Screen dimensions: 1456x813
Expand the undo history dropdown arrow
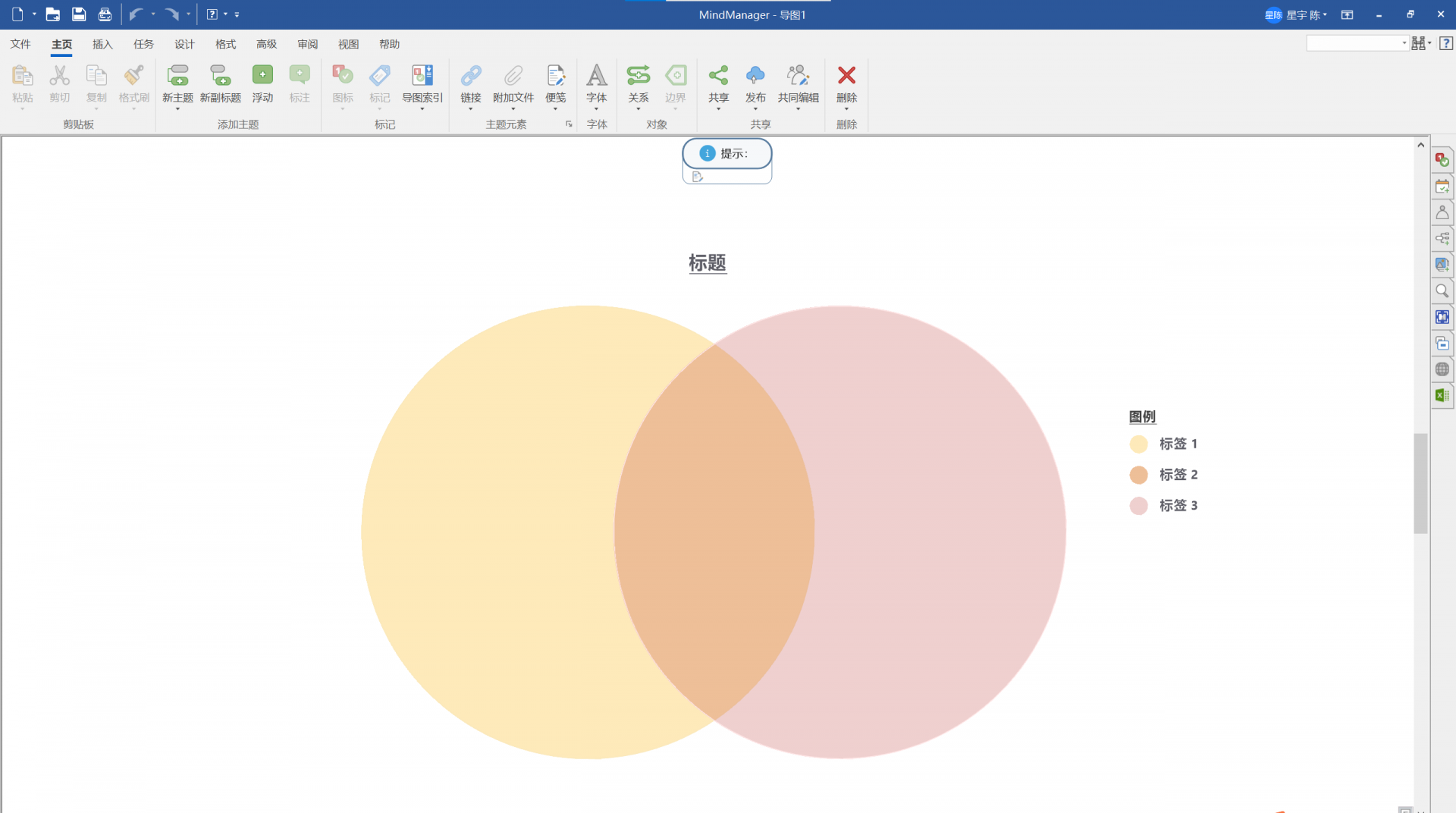(x=153, y=14)
